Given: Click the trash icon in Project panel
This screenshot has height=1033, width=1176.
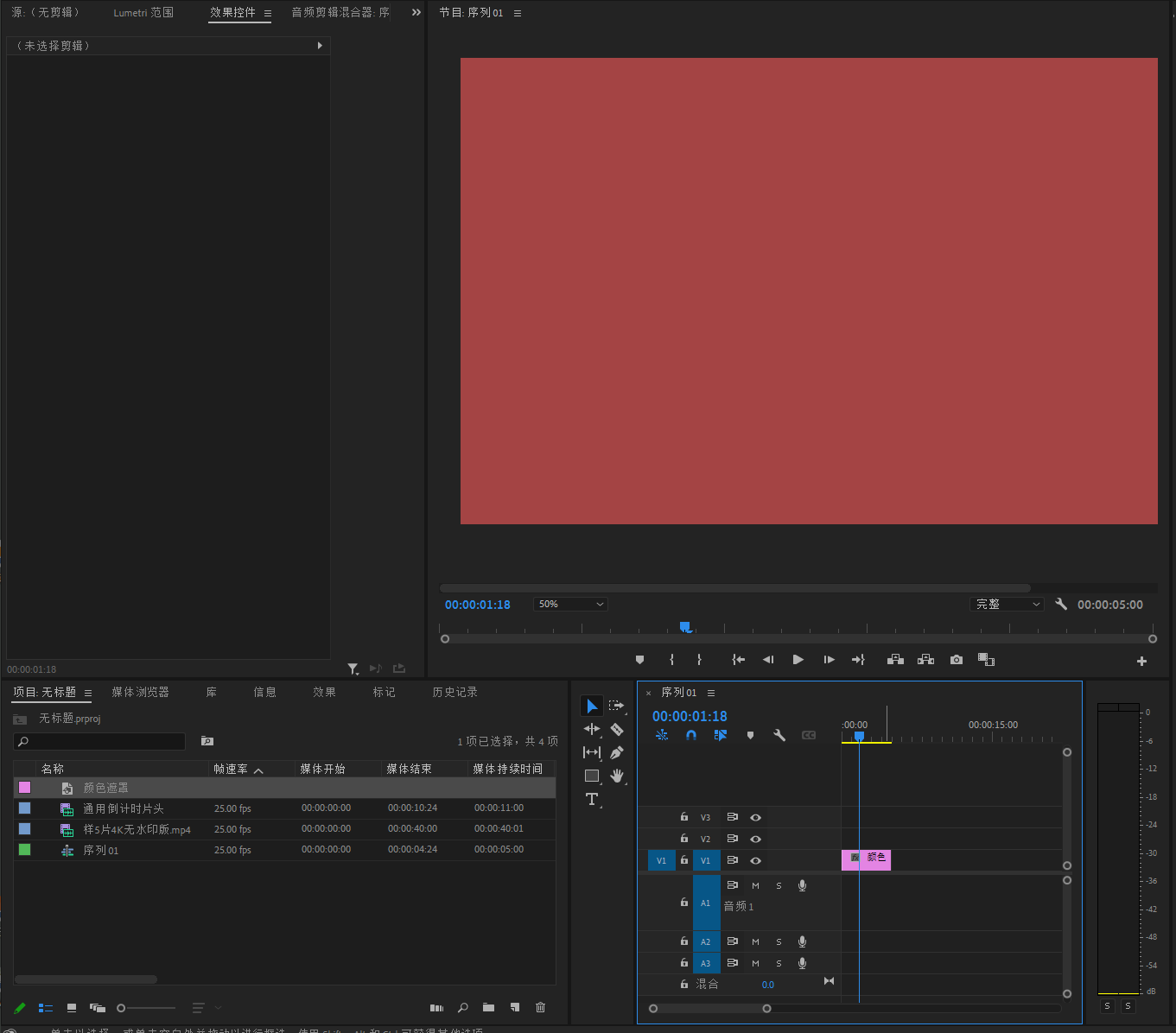Looking at the screenshot, I should 541,1007.
